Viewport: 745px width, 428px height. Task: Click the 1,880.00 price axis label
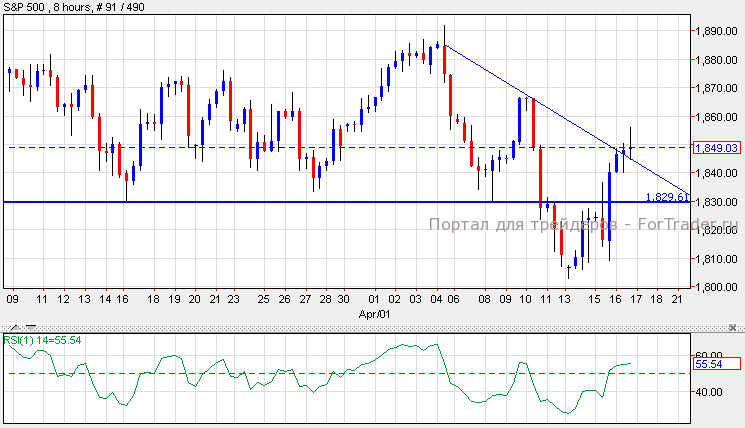[716, 60]
